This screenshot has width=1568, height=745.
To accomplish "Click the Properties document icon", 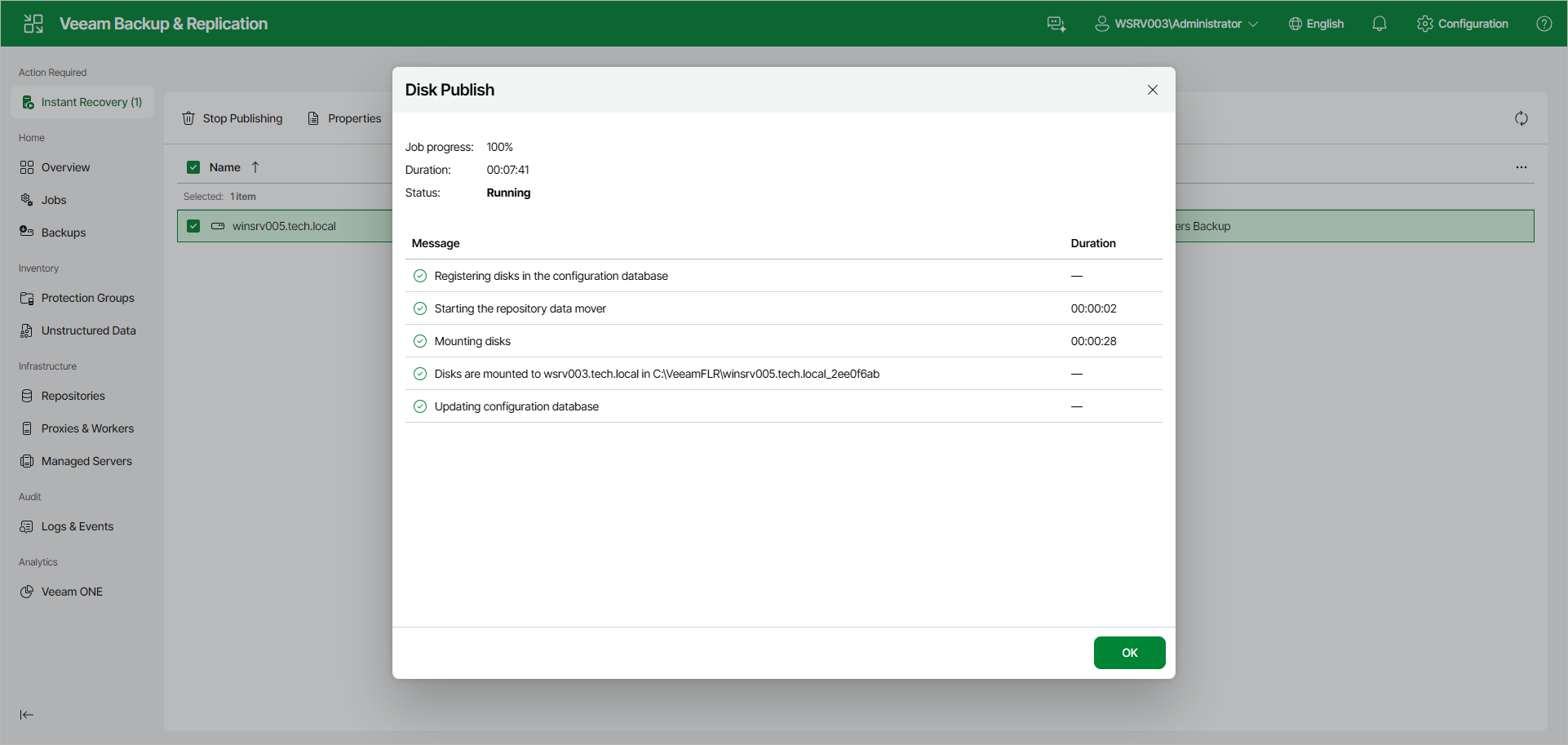I will pos(313,118).
